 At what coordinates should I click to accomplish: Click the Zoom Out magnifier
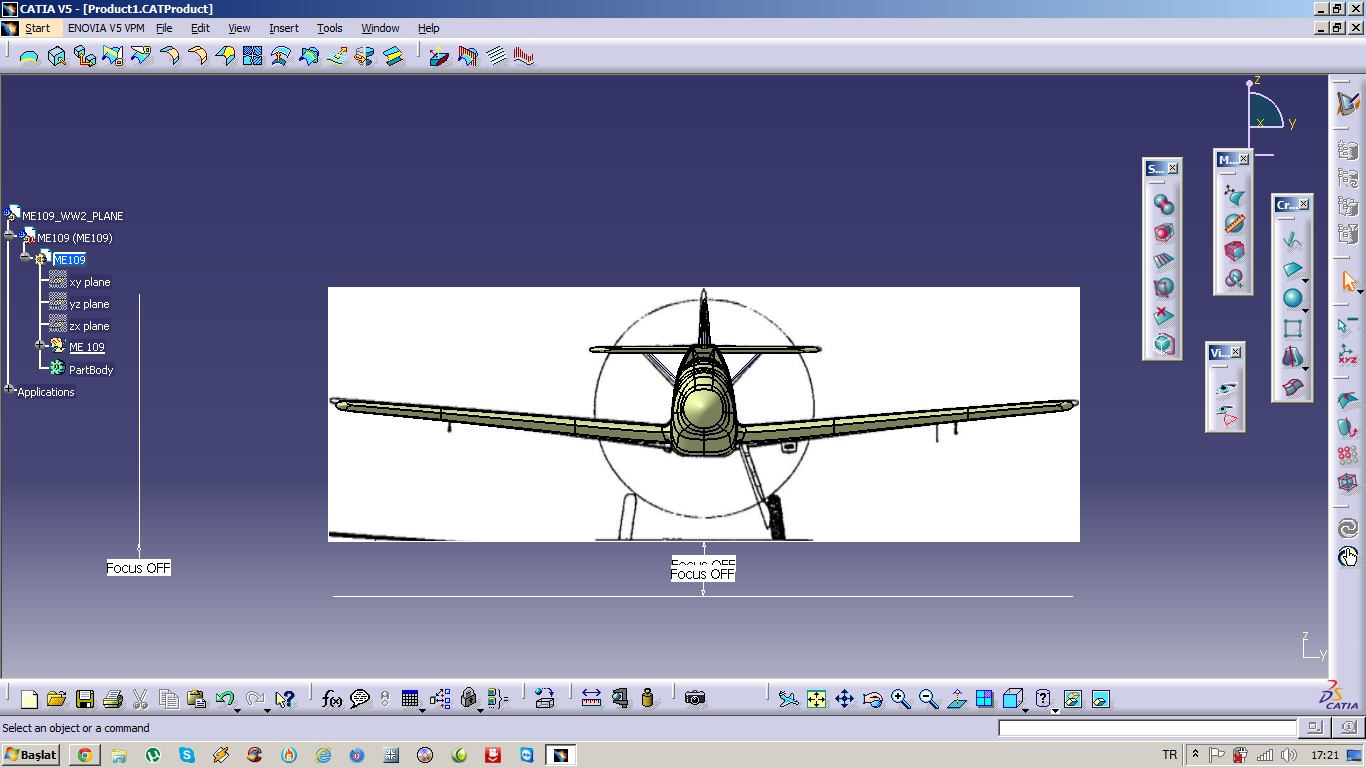click(928, 699)
